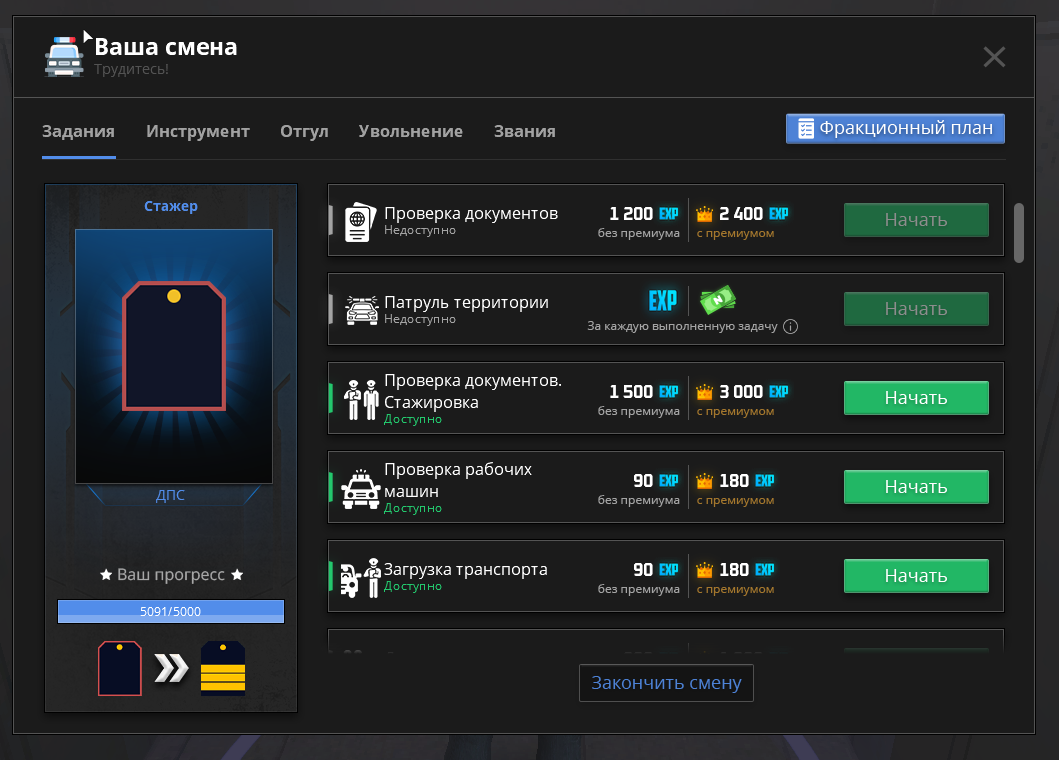Click crown icon in Загрузка транспорта row
The width and height of the screenshot is (1059, 760).
point(704,570)
